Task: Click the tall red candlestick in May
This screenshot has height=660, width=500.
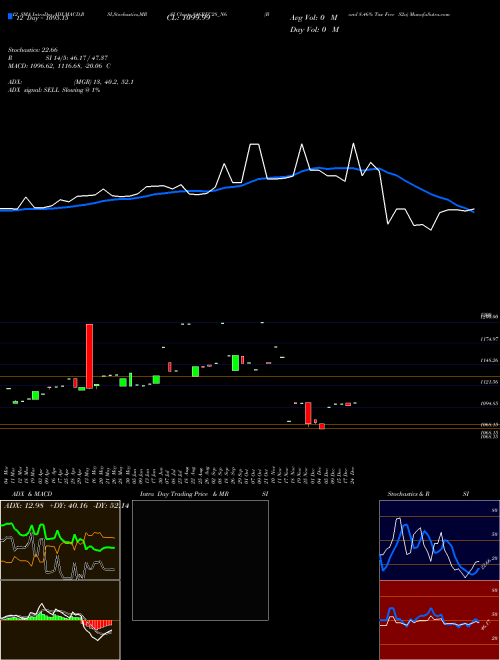Action: [x=89, y=356]
